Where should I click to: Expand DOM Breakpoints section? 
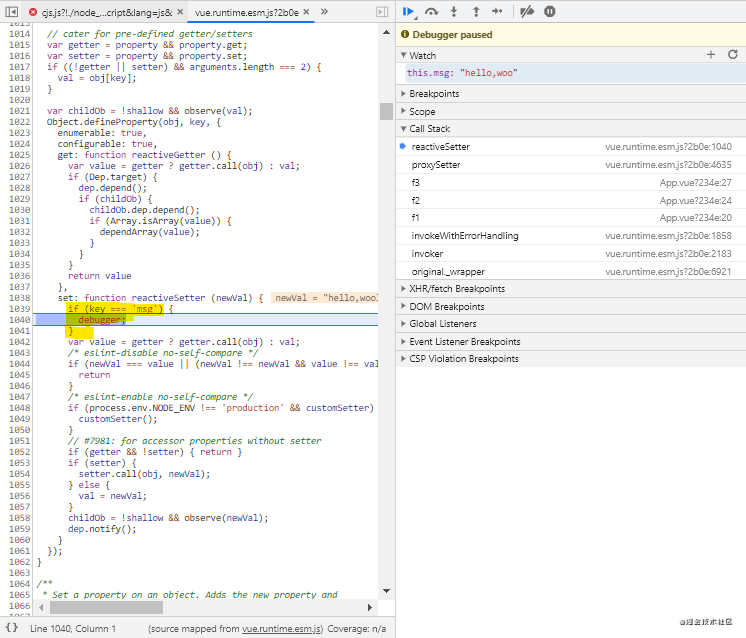(403, 306)
